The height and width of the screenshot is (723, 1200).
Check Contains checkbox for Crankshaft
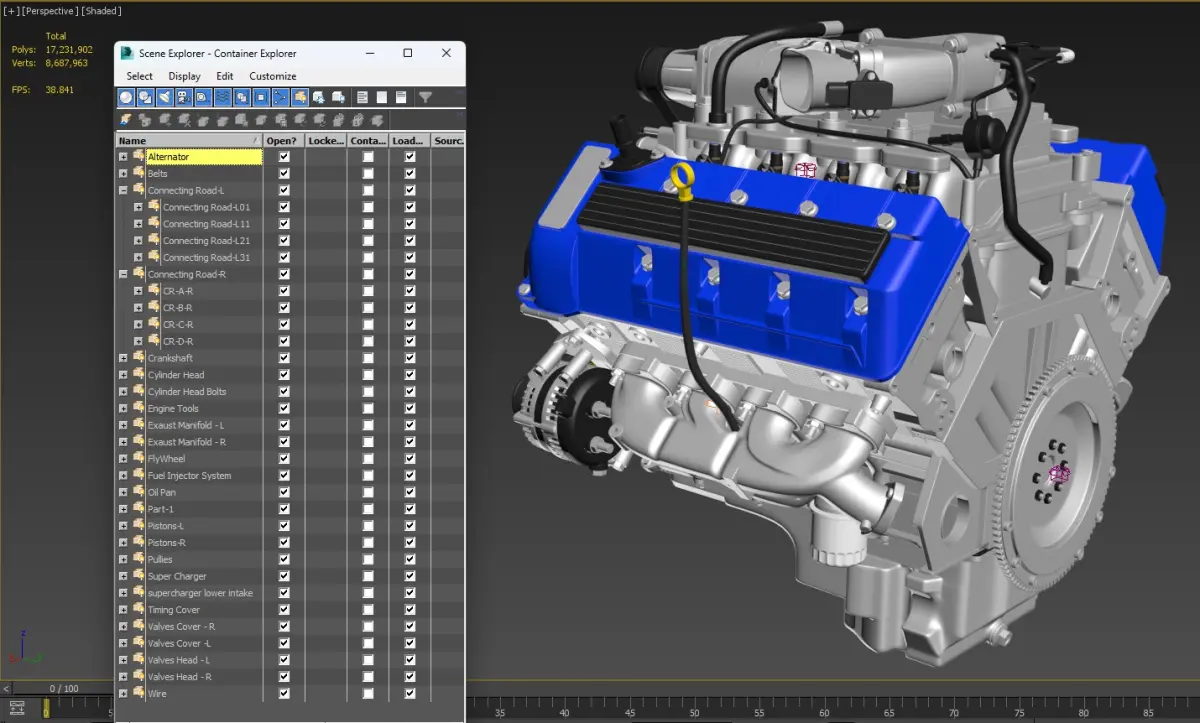[x=368, y=358]
